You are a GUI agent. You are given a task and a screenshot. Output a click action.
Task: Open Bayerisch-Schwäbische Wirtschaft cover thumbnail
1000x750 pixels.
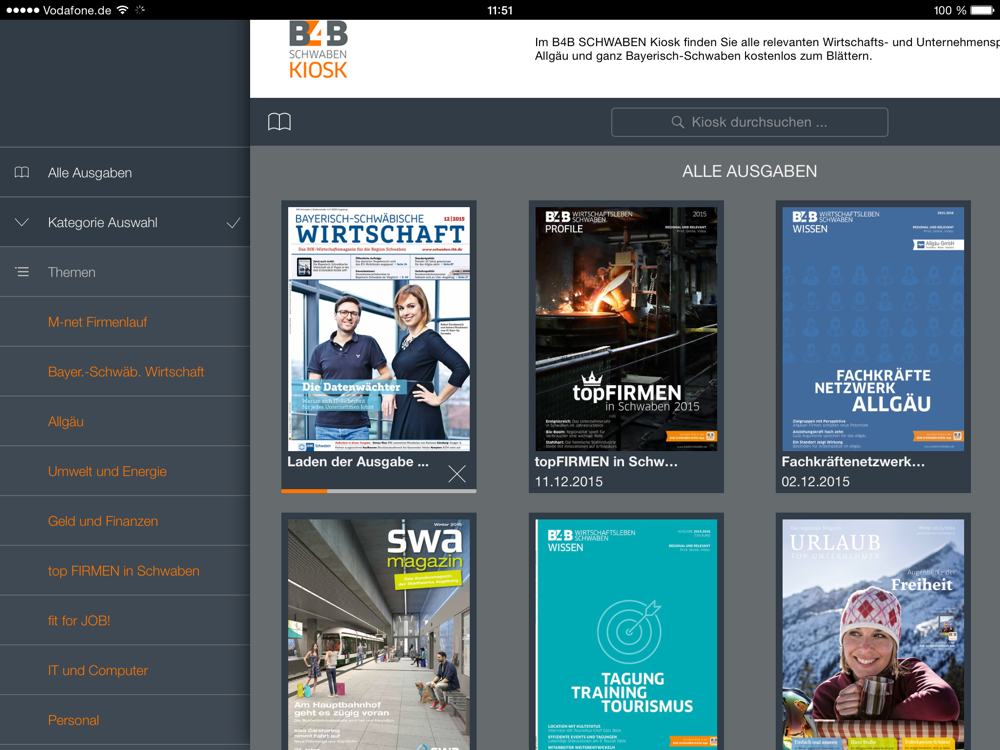pyautogui.click(x=379, y=328)
